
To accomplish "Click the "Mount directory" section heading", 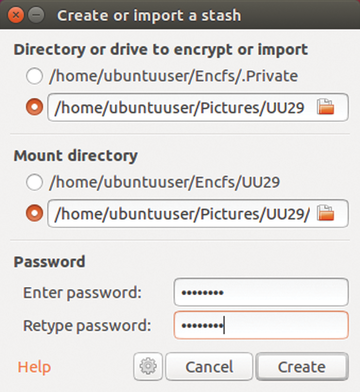I will coord(76,156).
